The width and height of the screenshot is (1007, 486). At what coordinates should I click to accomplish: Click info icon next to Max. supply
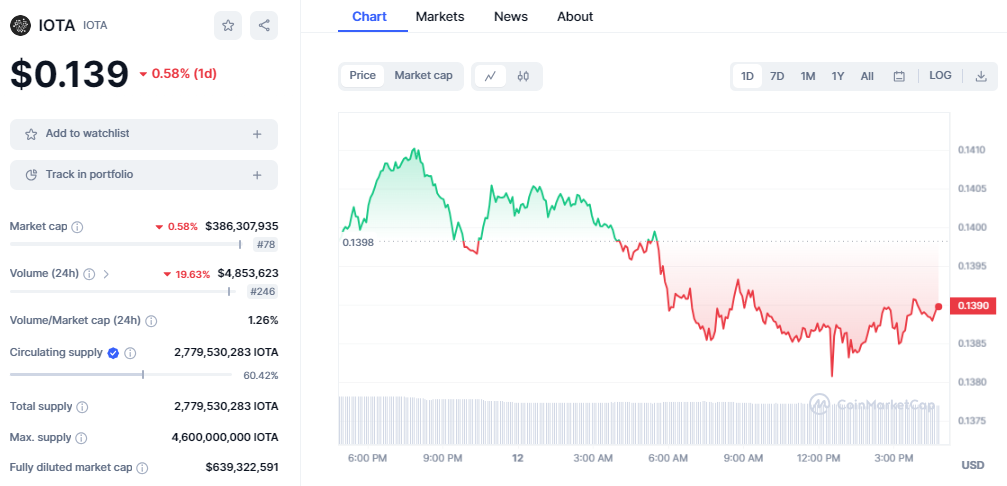click(81, 438)
